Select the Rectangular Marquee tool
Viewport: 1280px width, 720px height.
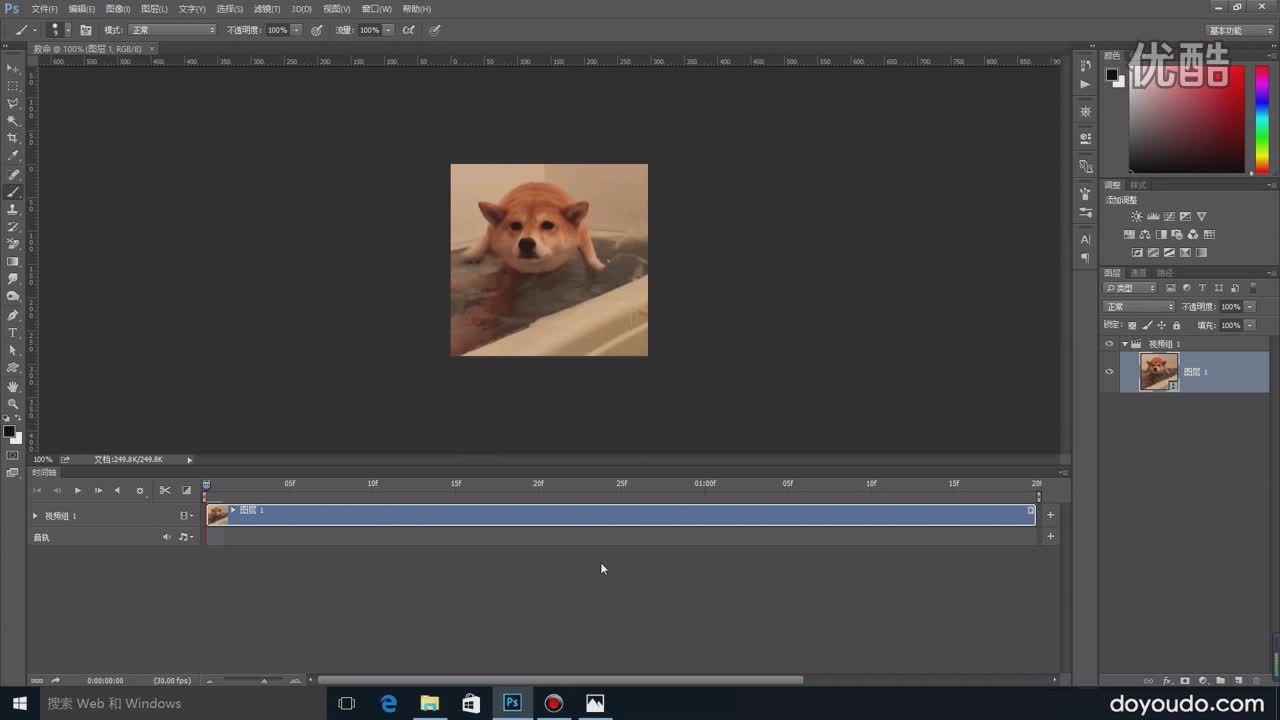(13, 86)
